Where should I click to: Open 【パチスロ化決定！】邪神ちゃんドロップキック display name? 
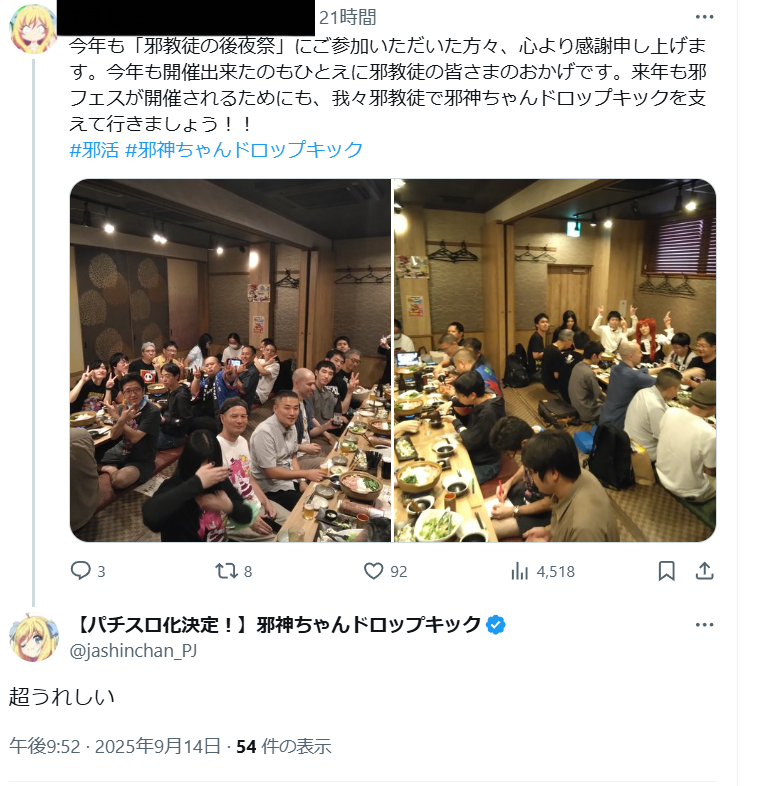tap(277, 625)
